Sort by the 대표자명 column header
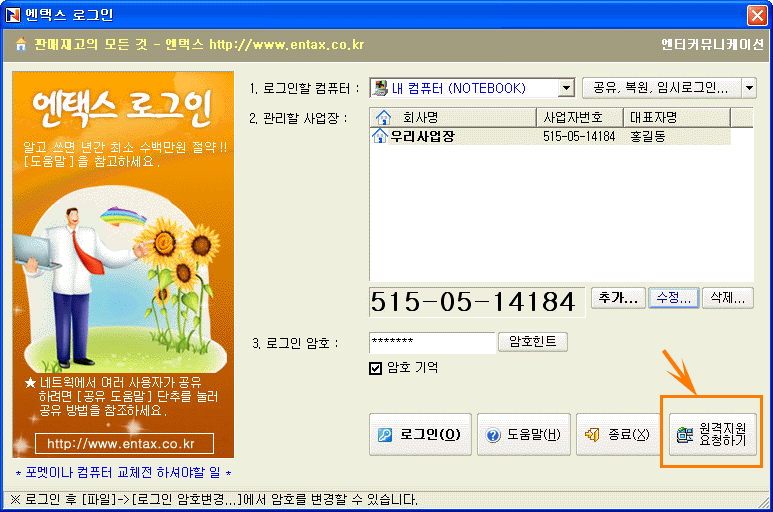Viewport: 773px width, 512px height. (x=677, y=118)
